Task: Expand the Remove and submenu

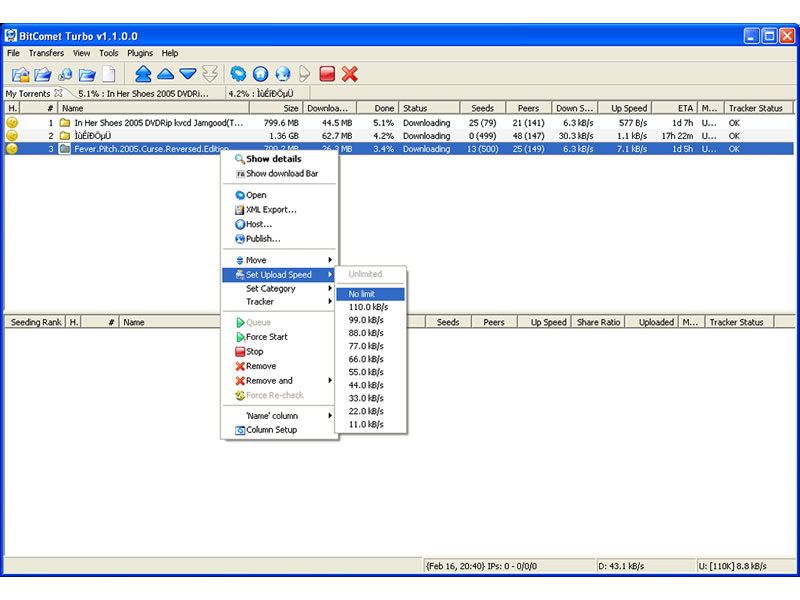Action: [279, 381]
